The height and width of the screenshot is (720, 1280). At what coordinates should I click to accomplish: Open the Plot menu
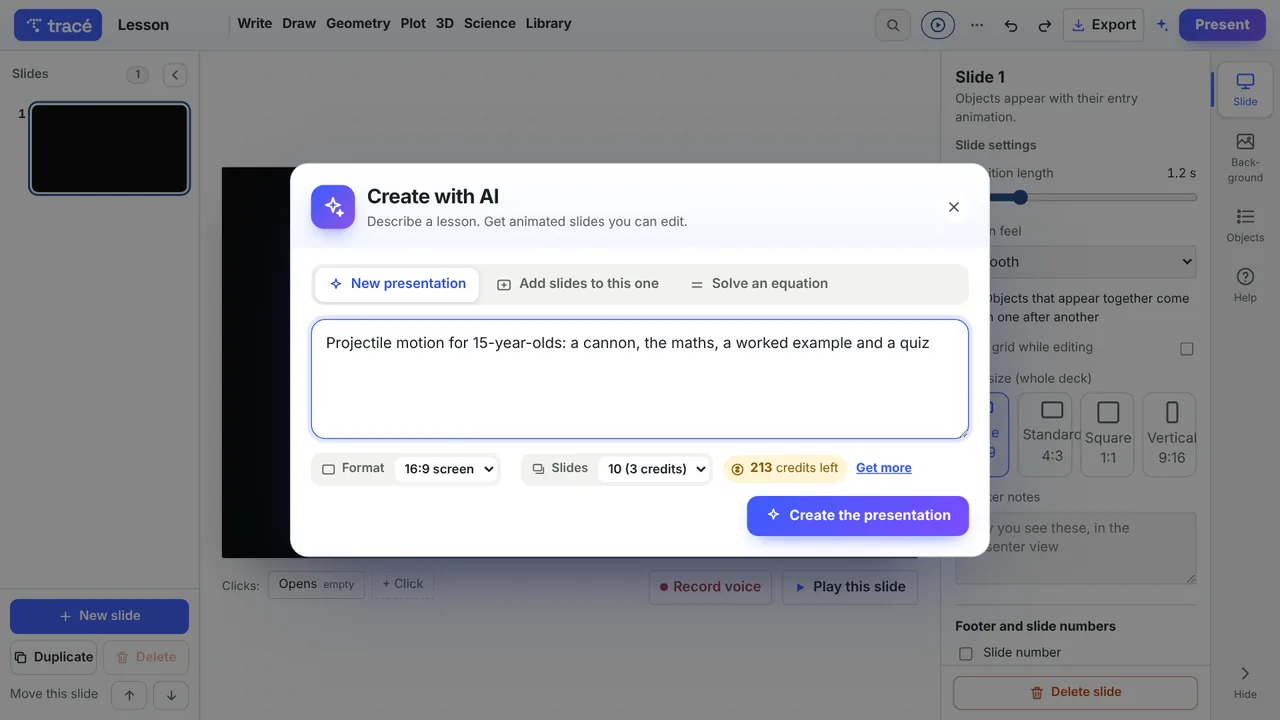(413, 23)
